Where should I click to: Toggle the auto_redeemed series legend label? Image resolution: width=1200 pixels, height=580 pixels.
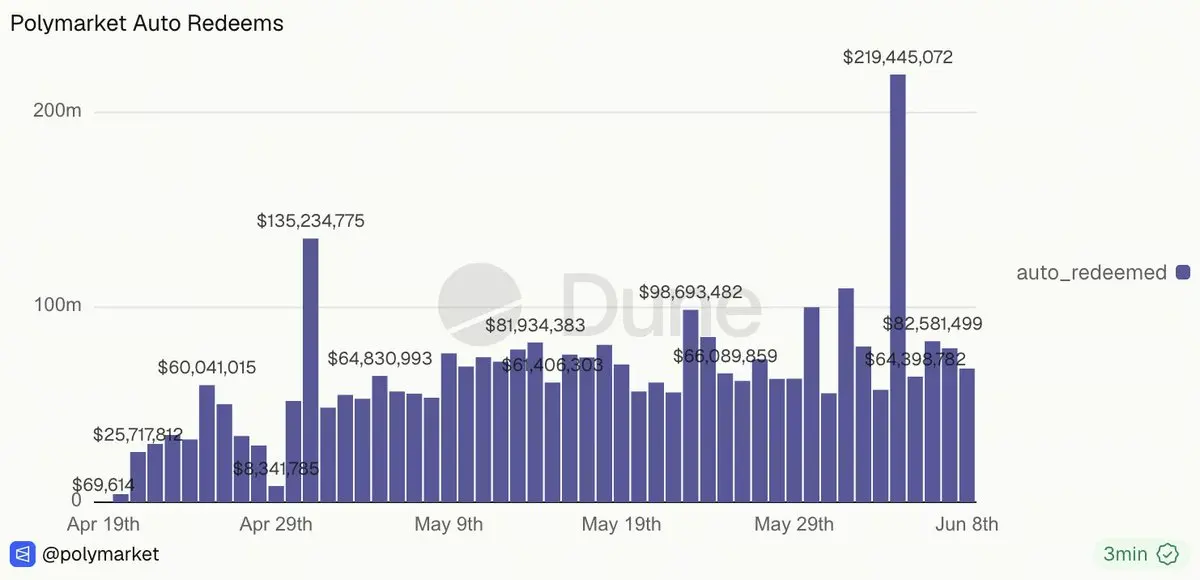click(x=1091, y=272)
